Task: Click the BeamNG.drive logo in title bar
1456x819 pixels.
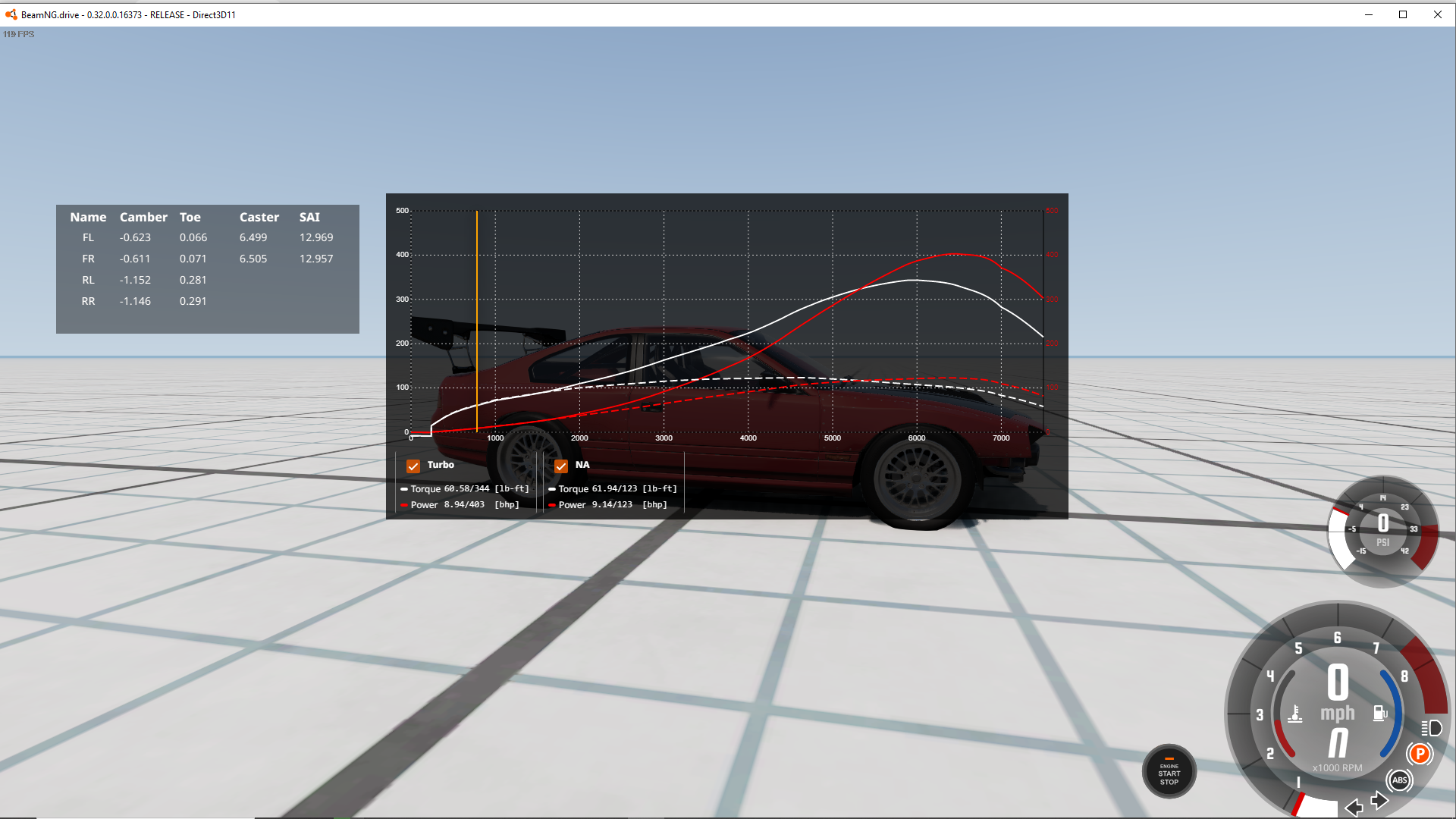Action: pos(11,14)
